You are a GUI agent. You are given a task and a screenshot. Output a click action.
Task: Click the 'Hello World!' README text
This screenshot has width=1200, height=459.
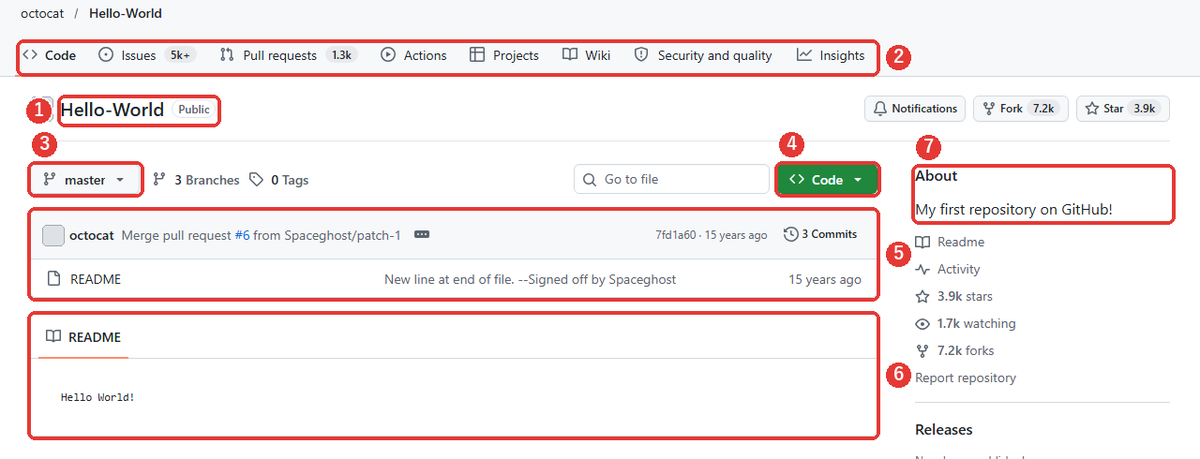coord(98,398)
